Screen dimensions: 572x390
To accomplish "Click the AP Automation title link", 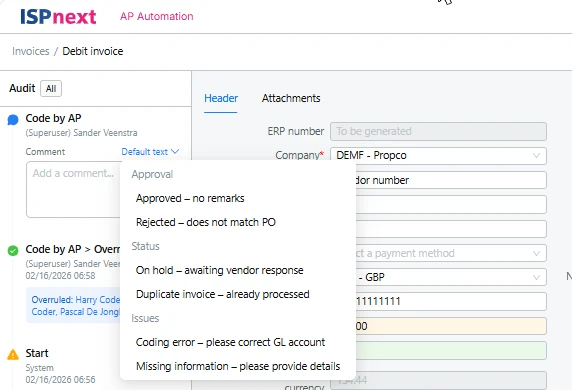I will coord(157,16).
